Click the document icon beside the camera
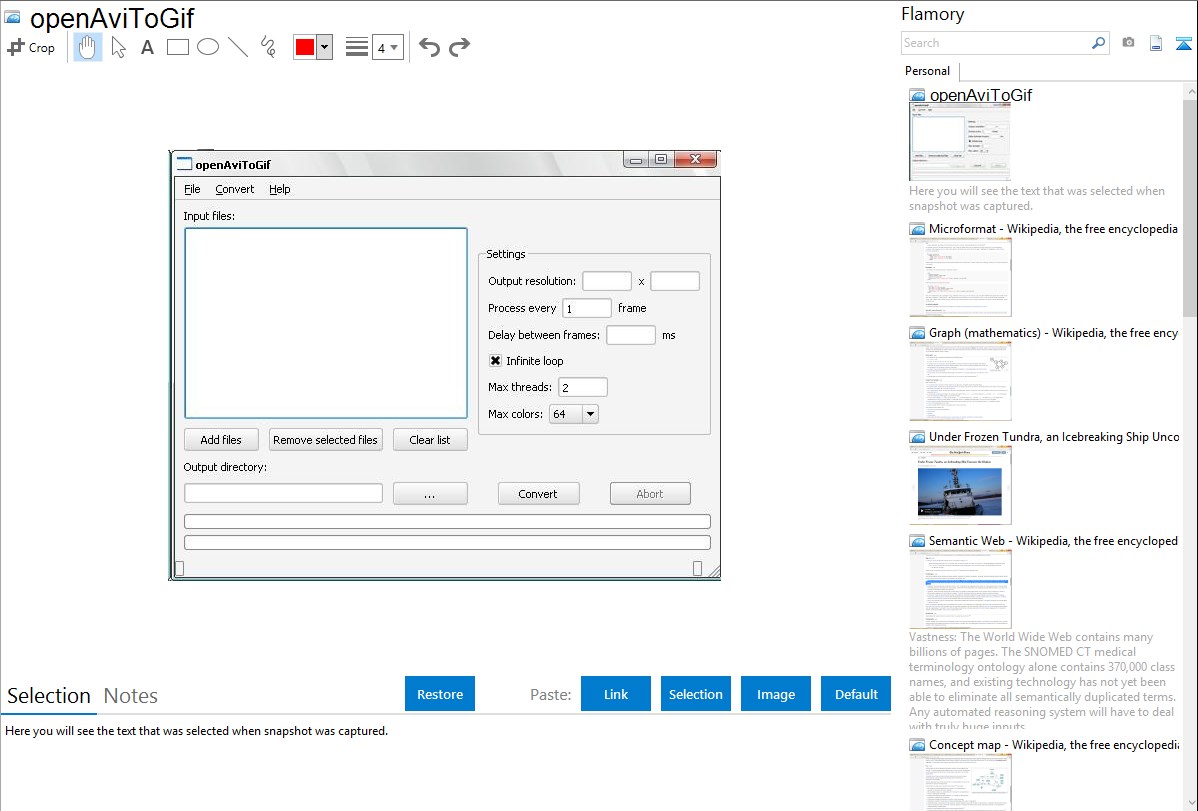The height and width of the screenshot is (811, 1198). (1156, 43)
